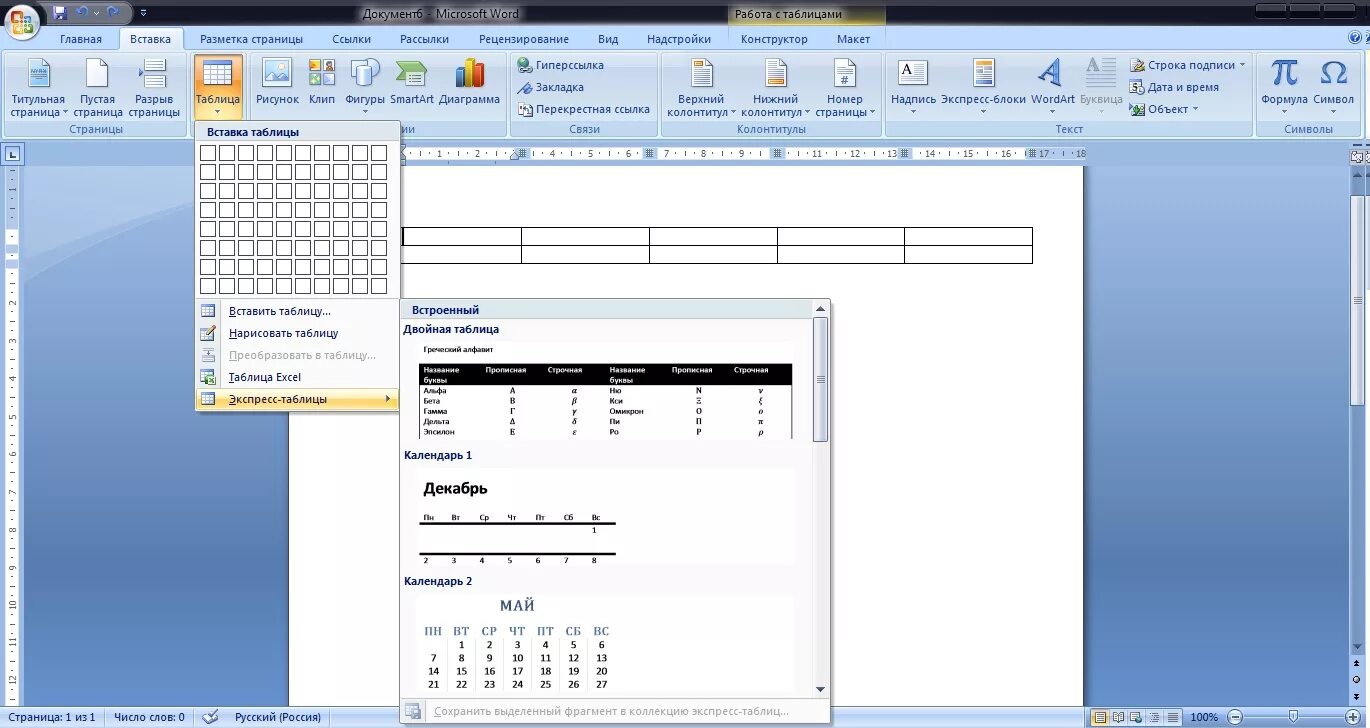The image size is (1370, 728).
Task: Insert a picture with Рисунок
Action: [x=277, y=82]
